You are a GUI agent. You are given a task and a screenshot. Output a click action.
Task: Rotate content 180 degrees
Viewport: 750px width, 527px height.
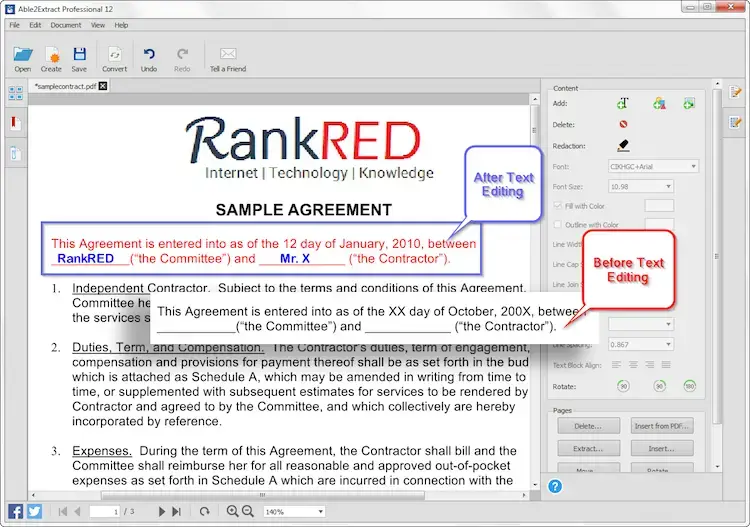(x=689, y=386)
